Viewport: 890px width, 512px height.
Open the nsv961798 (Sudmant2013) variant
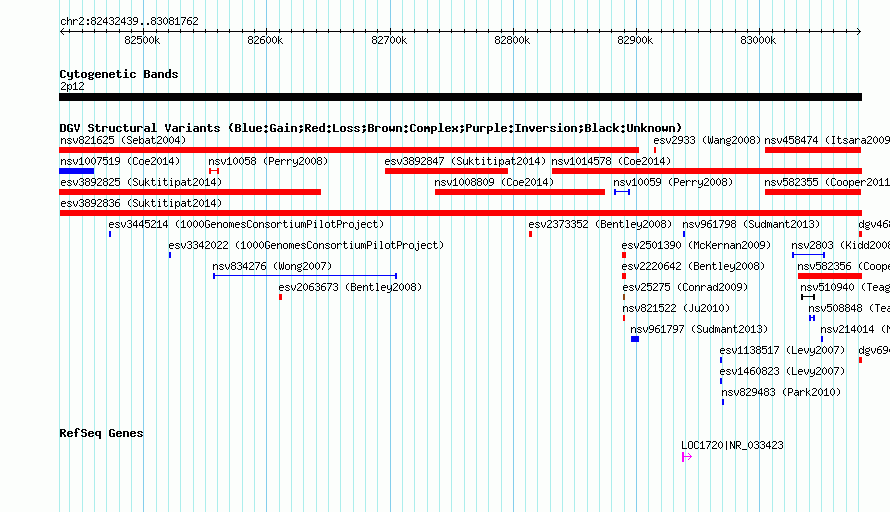[x=751, y=224]
